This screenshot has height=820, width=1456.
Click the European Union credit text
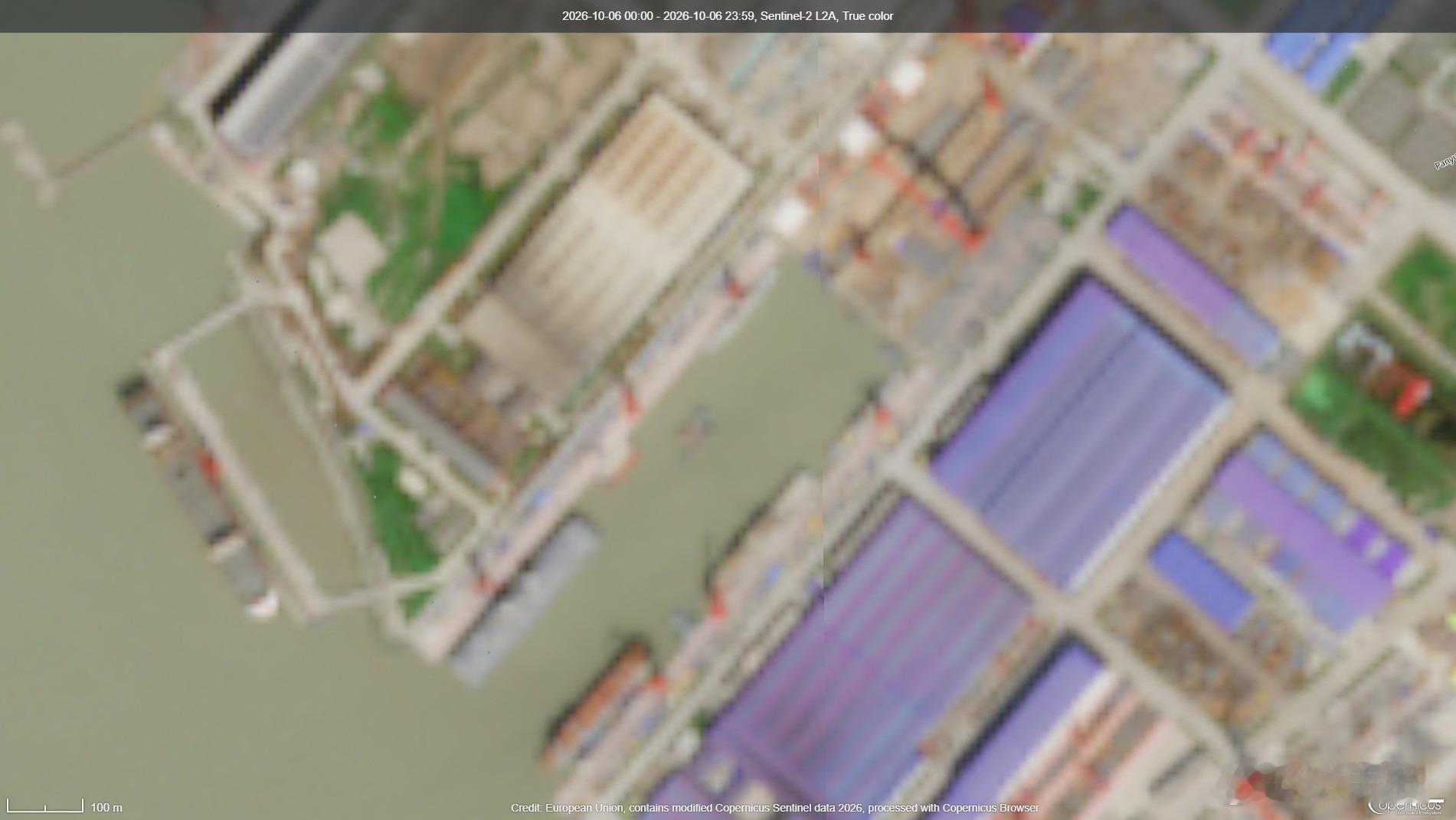[x=774, y=808]
